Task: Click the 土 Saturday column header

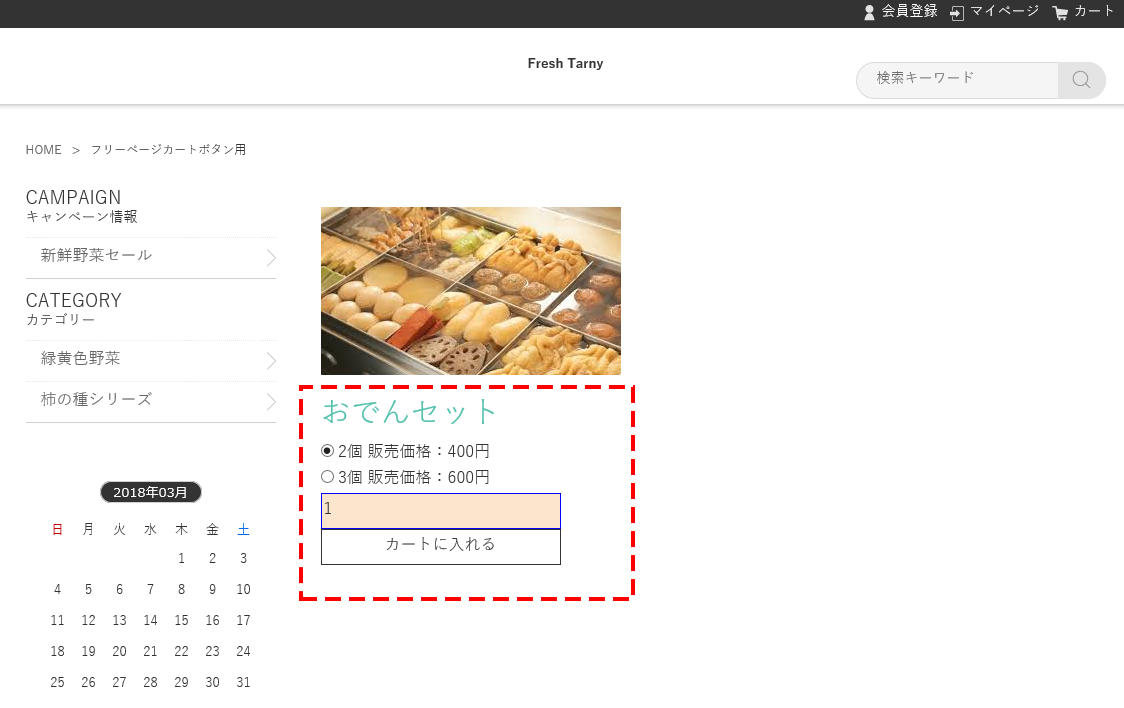Action: click(x=244, y=530)
